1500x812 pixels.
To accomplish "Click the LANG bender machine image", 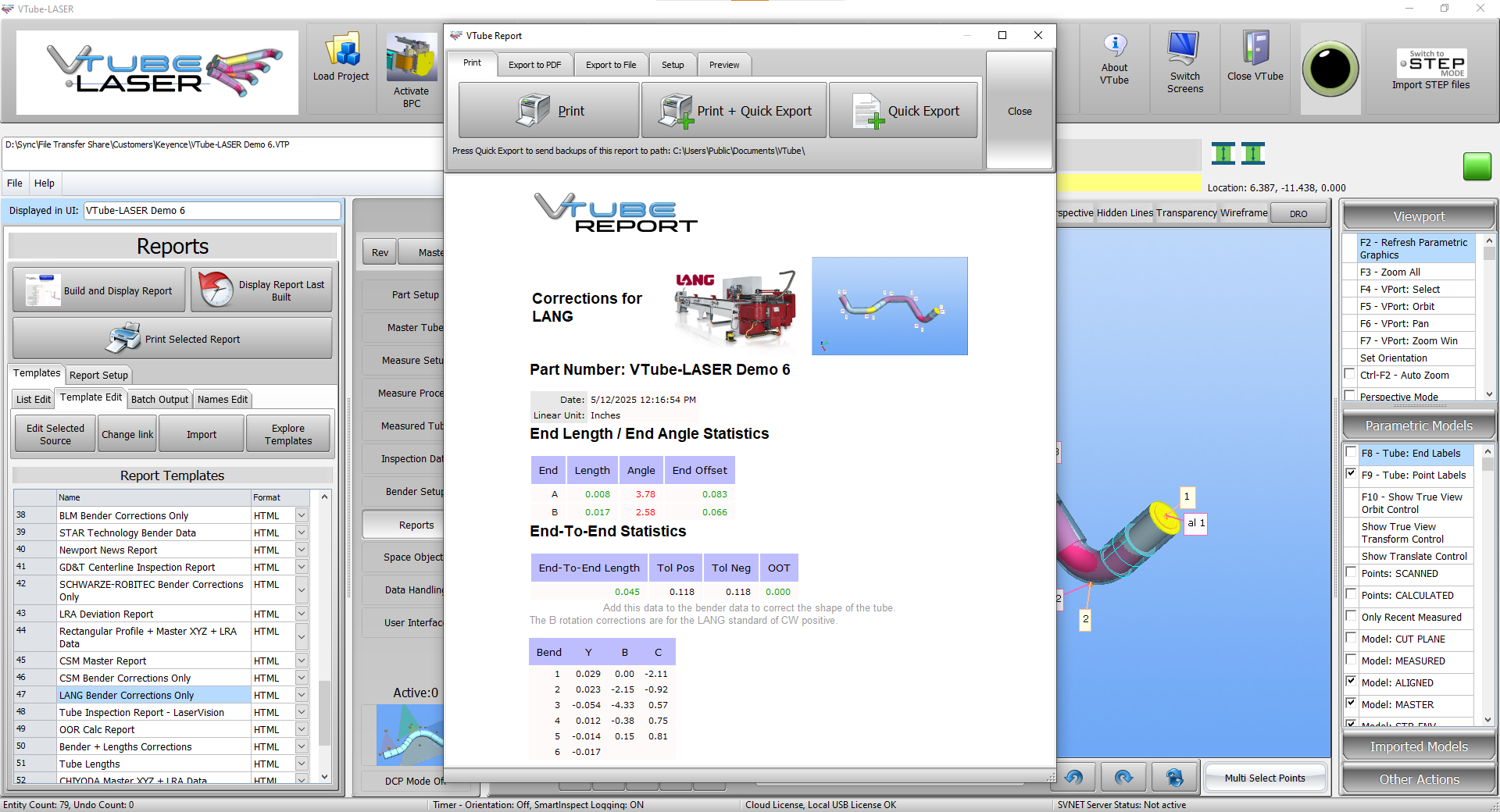I will pyautogui.click(x=735, y=308).
